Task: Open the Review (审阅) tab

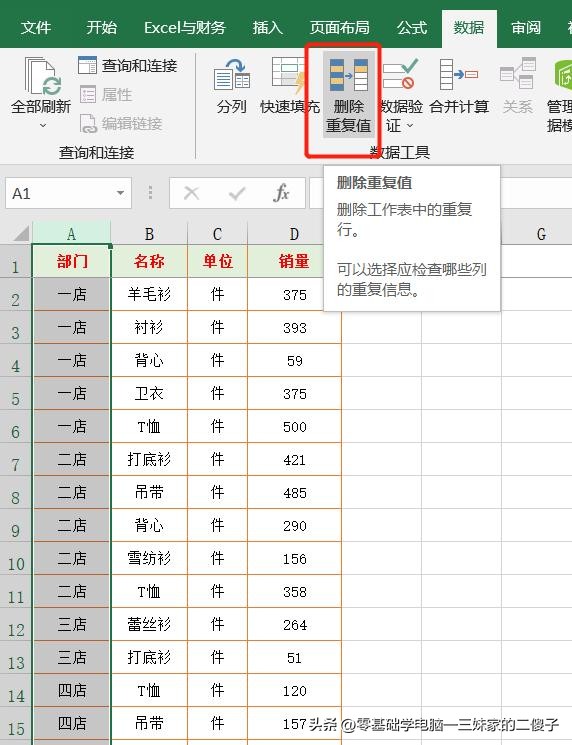Action: point(526,28)
